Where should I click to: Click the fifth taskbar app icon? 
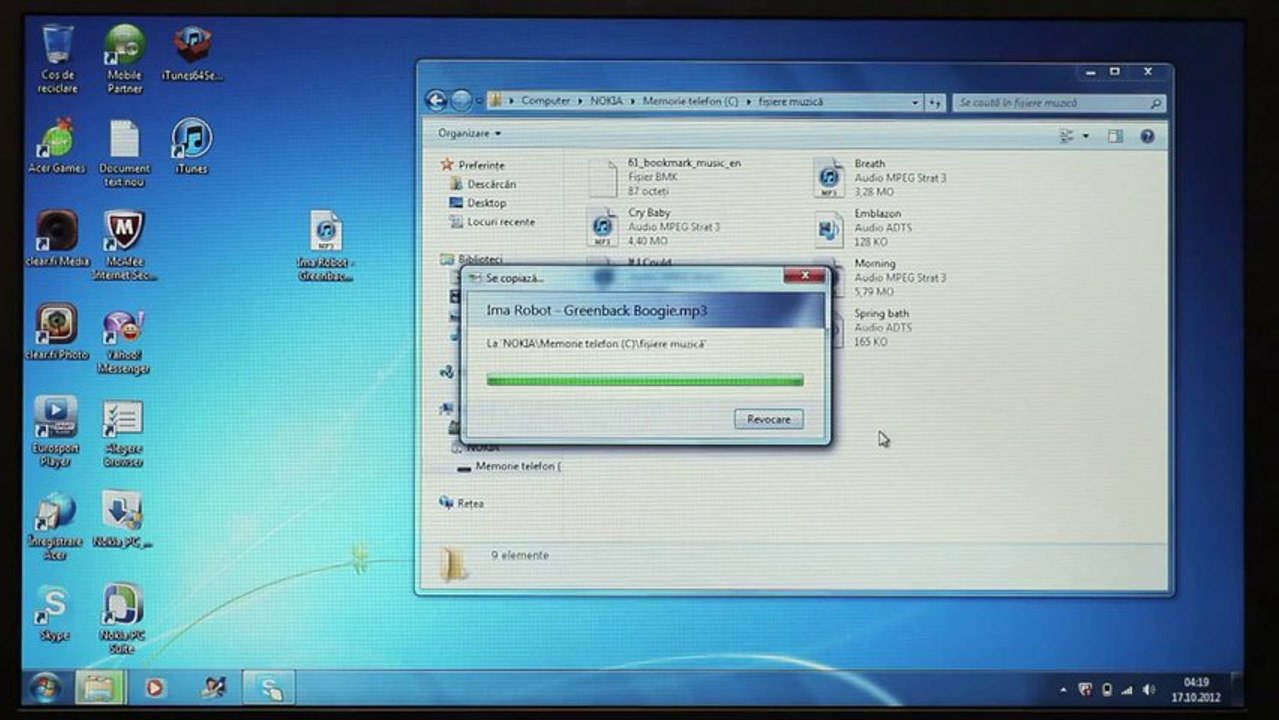269,687
